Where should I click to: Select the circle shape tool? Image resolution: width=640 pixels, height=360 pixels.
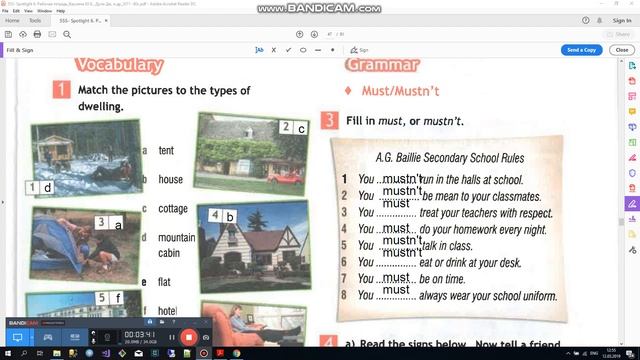303,50
